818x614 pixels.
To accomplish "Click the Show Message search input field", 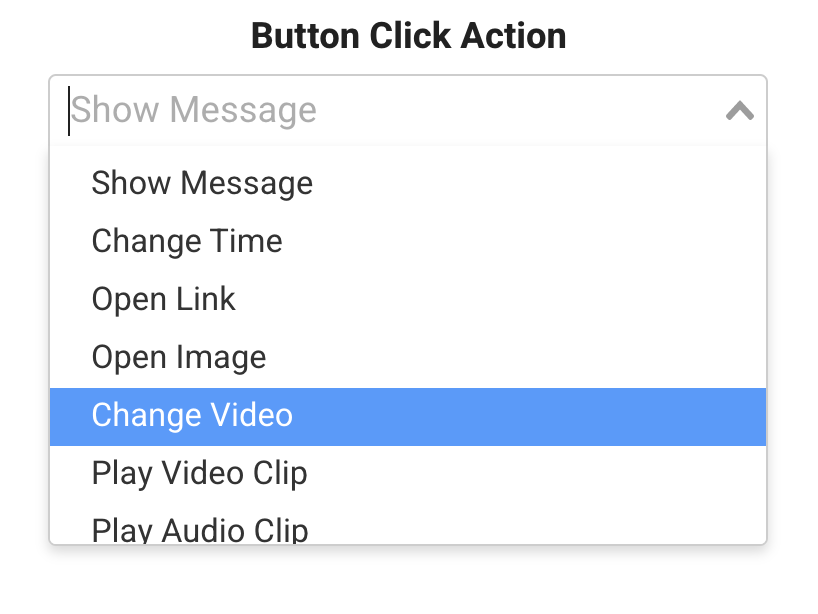I will click(390, 110).
